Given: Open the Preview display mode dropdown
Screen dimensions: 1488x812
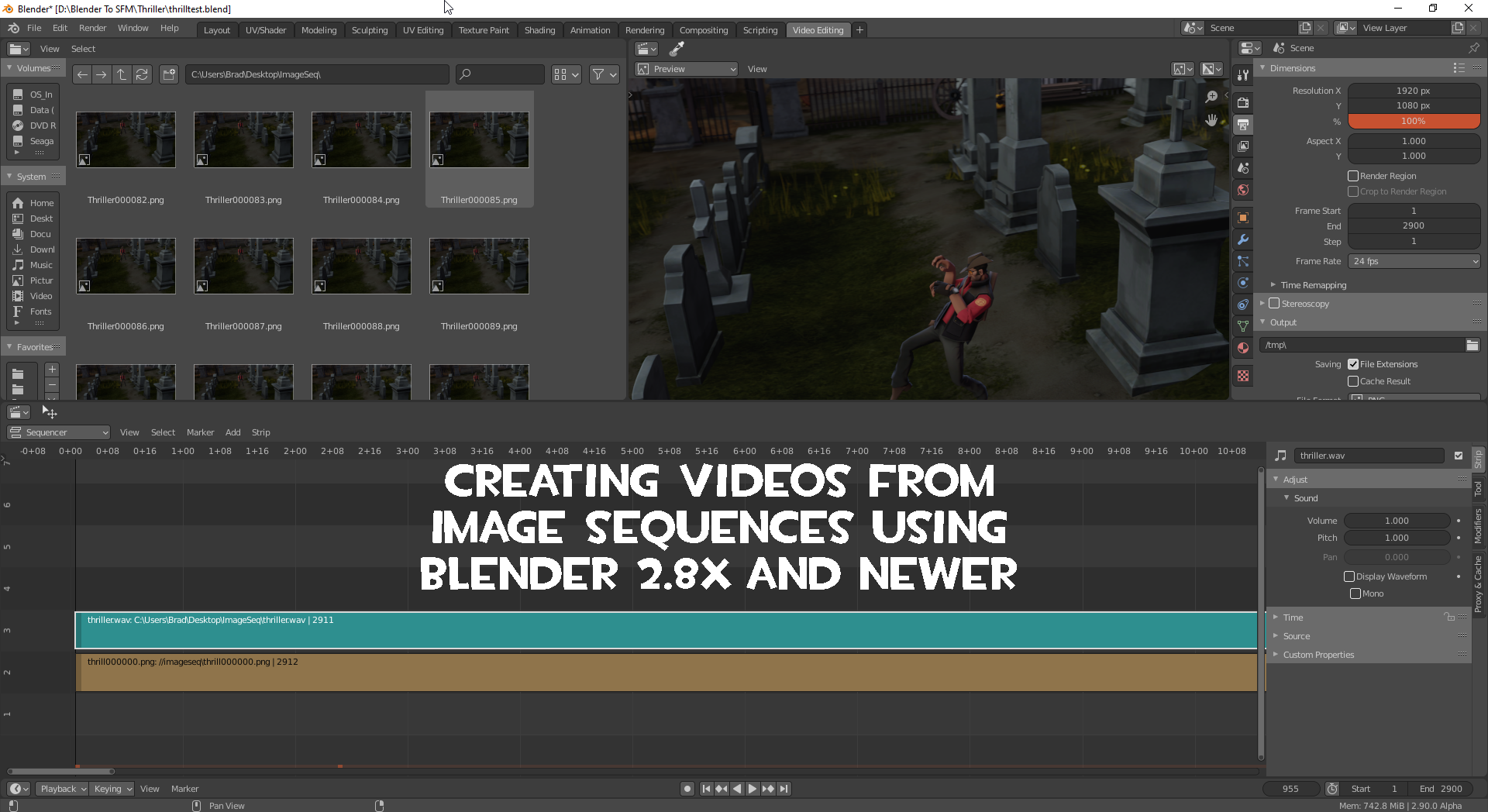Looking at the screenshot, I should pos(686,69).
